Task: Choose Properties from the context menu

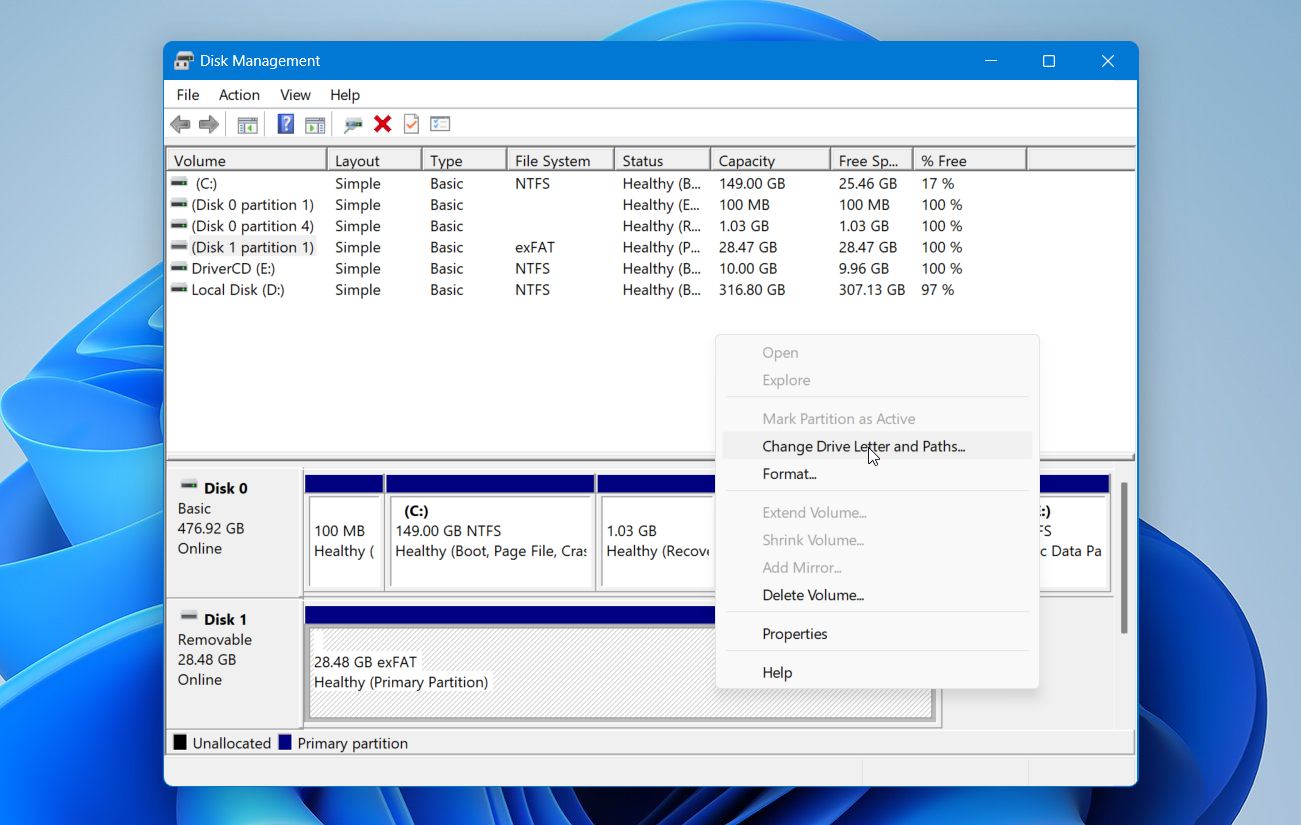Action: coord(877,634)
